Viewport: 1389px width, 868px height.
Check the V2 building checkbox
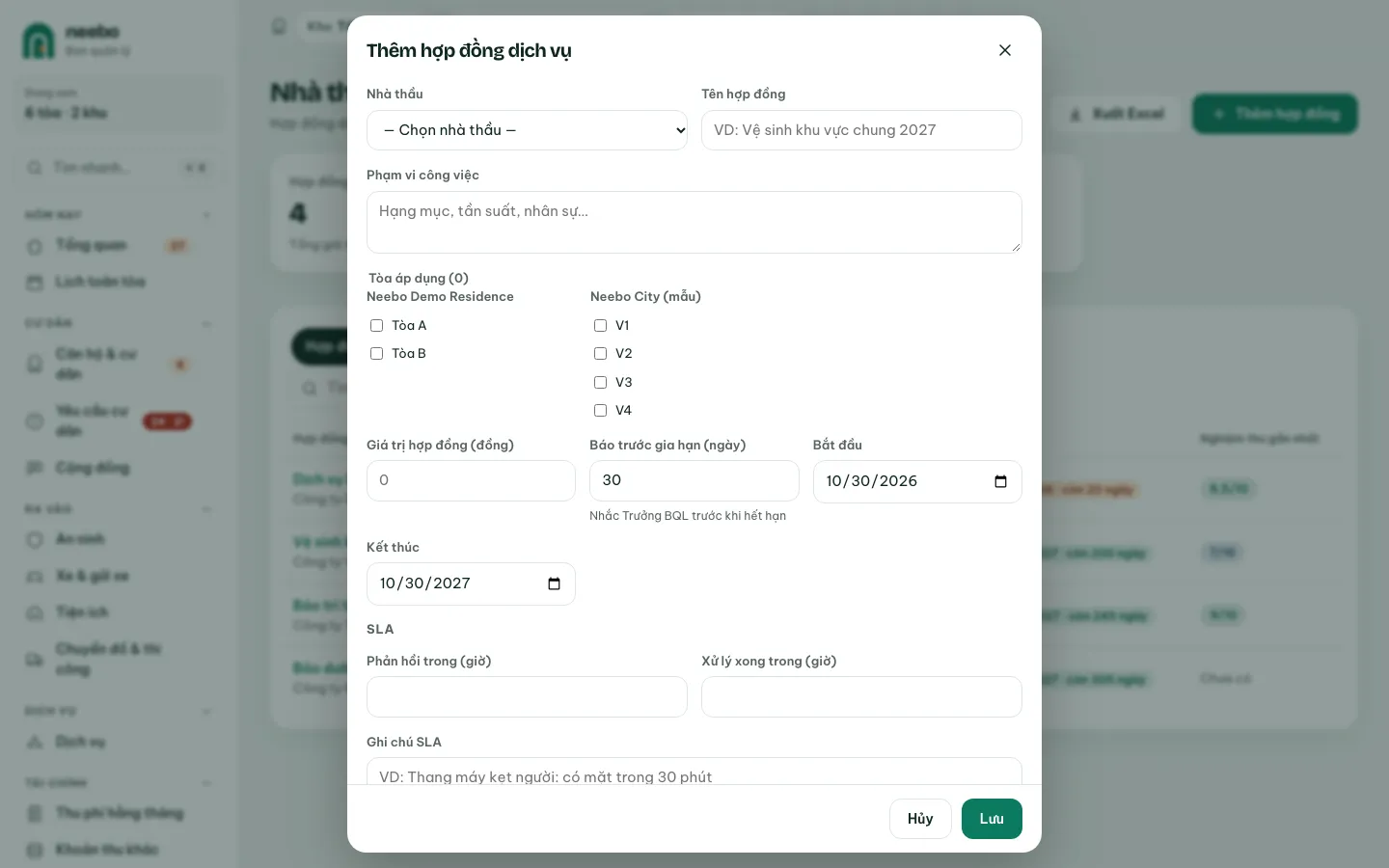[x=601, y=354]
